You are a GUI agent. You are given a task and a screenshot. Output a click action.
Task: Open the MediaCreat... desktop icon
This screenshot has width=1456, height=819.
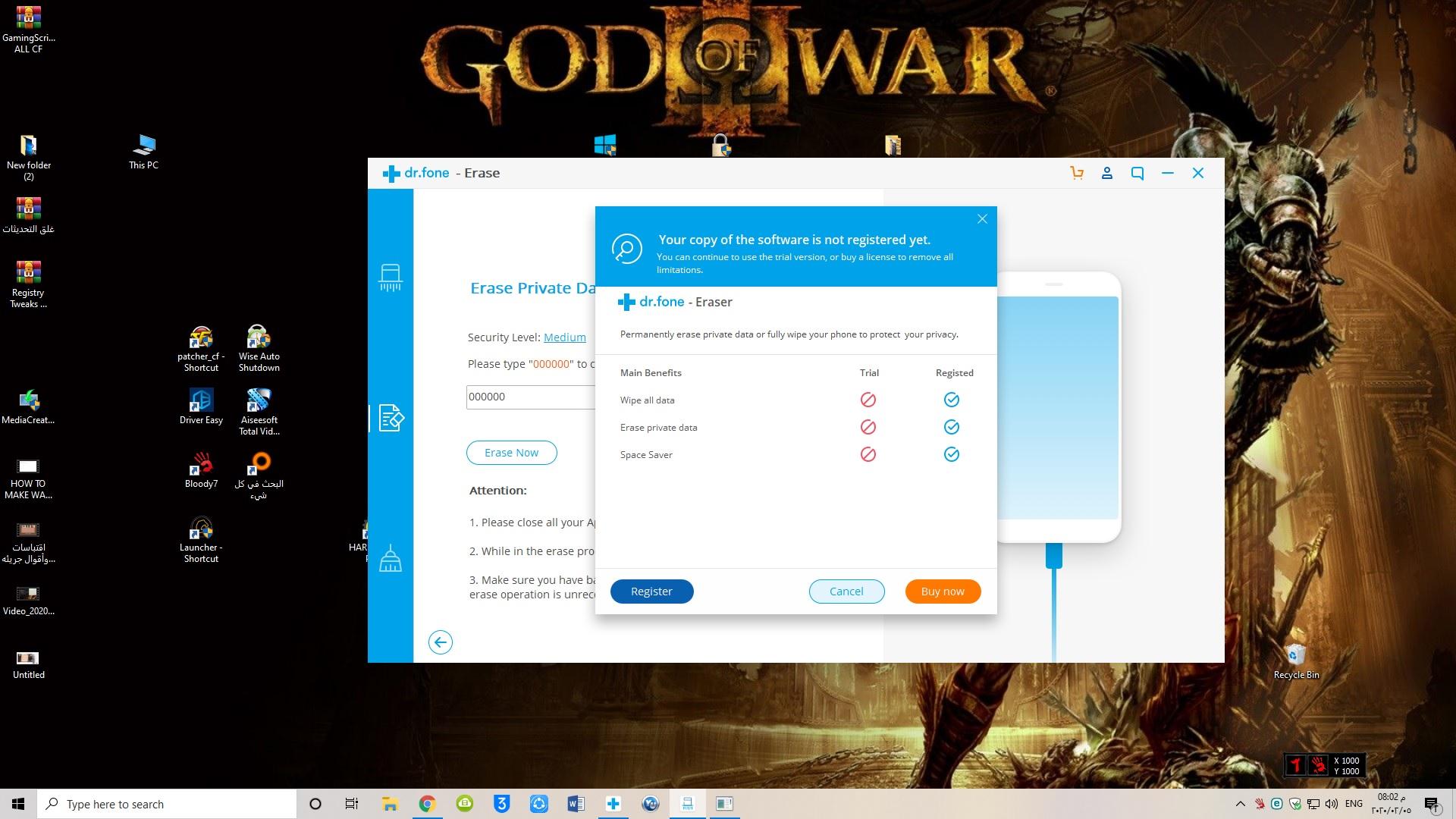28,406
